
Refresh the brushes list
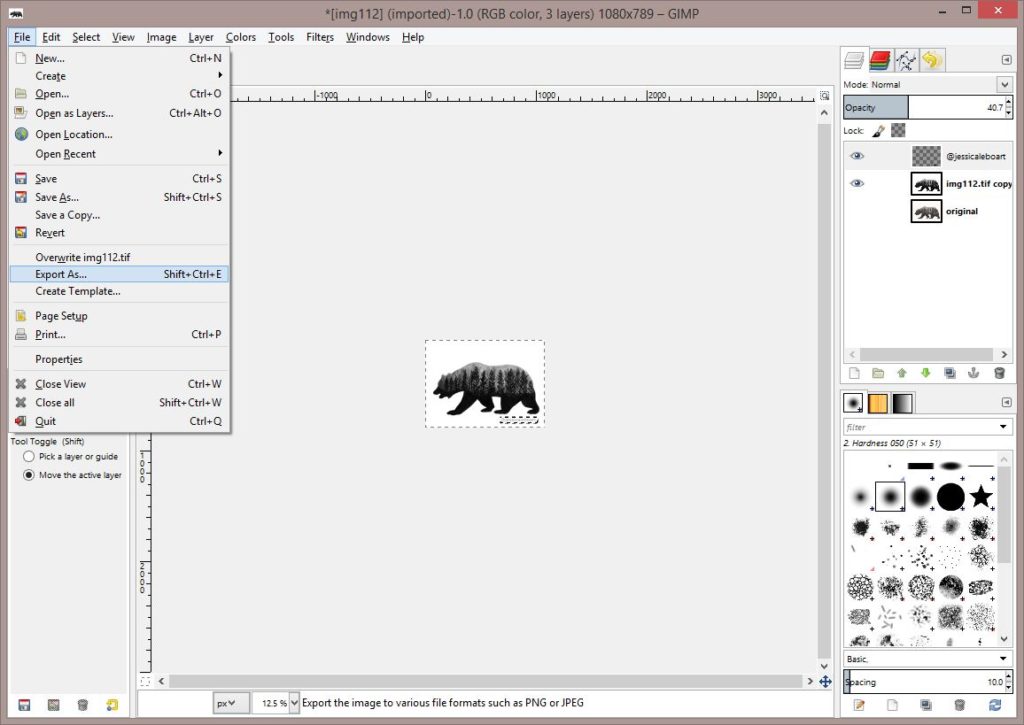(x=995, y=705)
